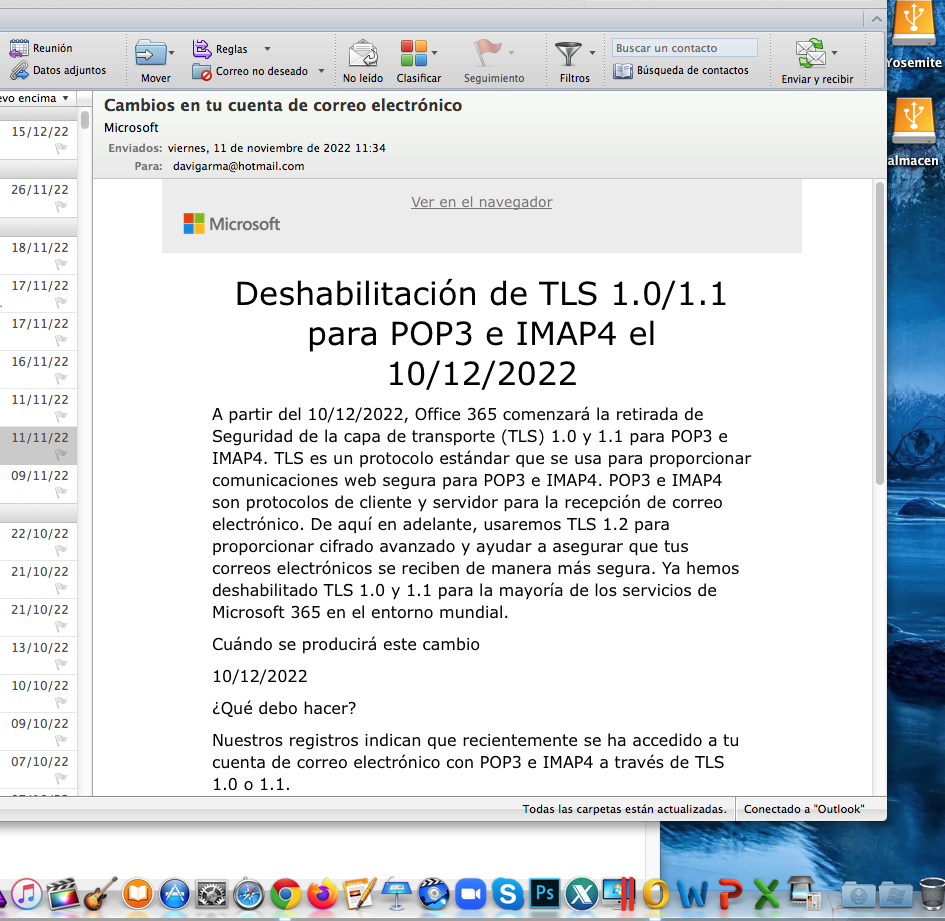This screenshot has height=921, width=945.
Task: Focus the 'Buscar un contacto' search field
Action: [685, 48]
